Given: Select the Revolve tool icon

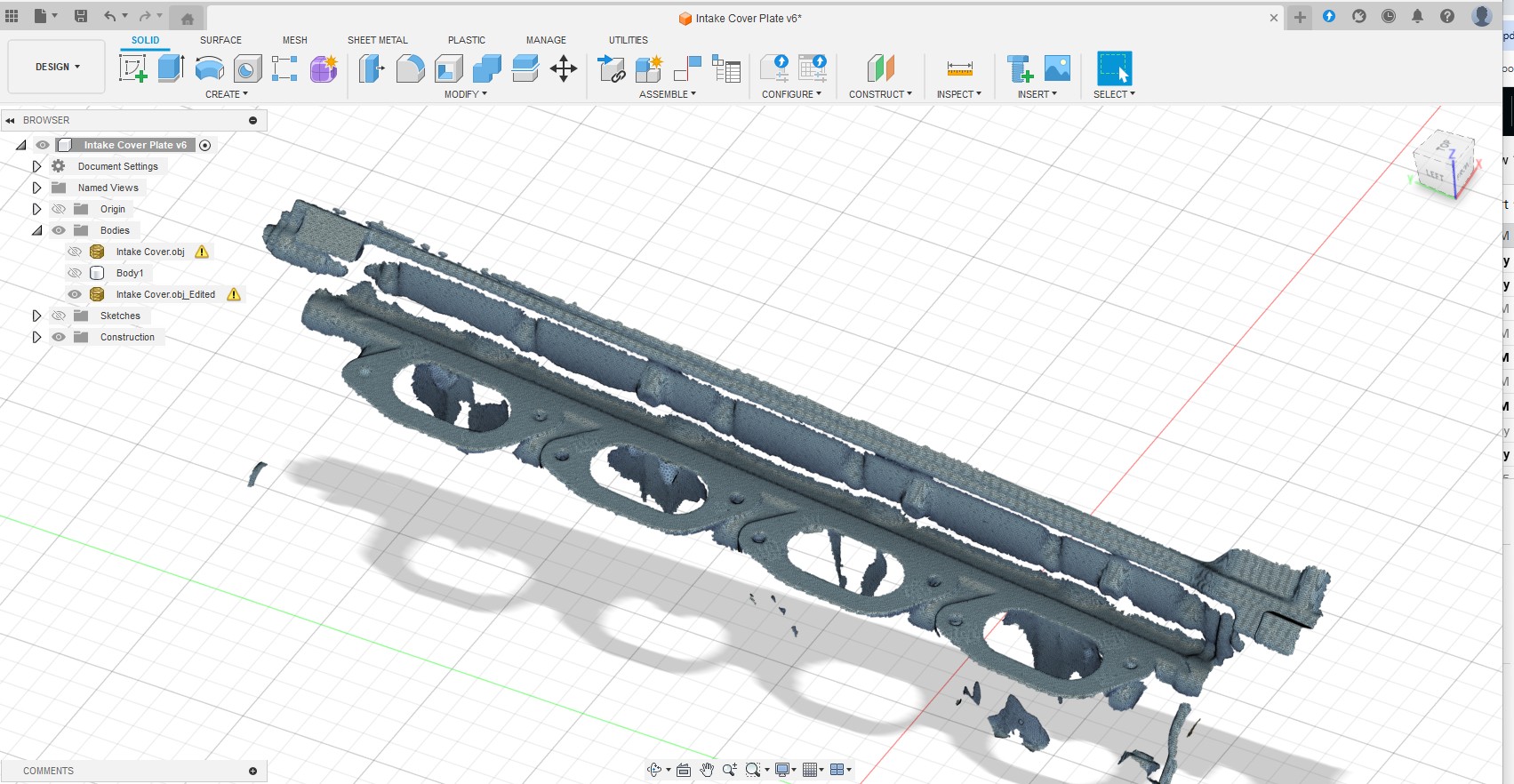Looking at the screenshot, I should (x=209, y=68).
